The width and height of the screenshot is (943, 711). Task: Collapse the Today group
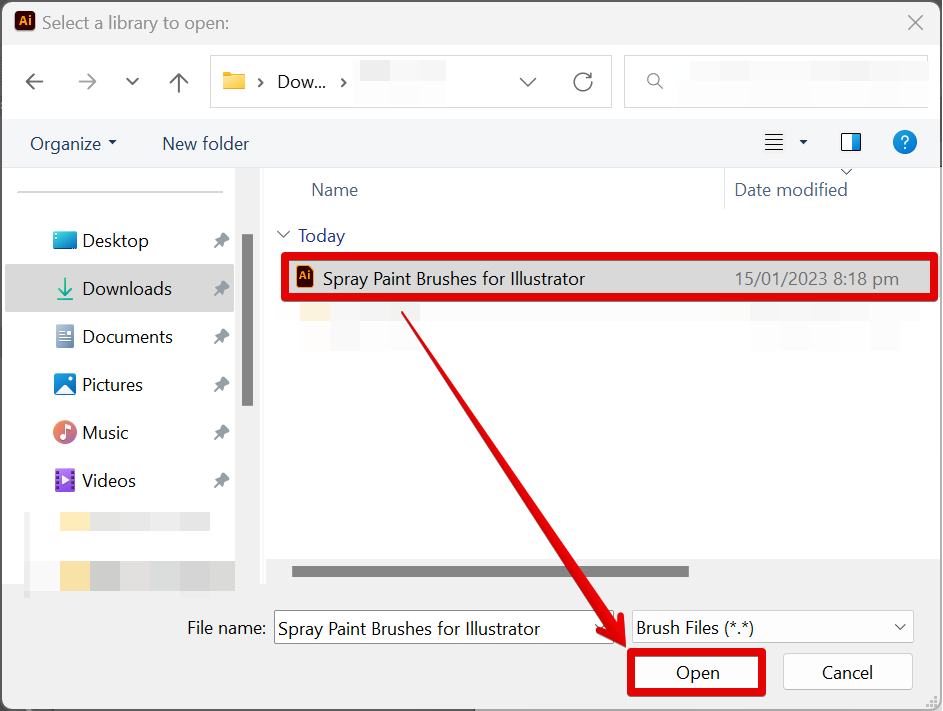click(283, 234)
